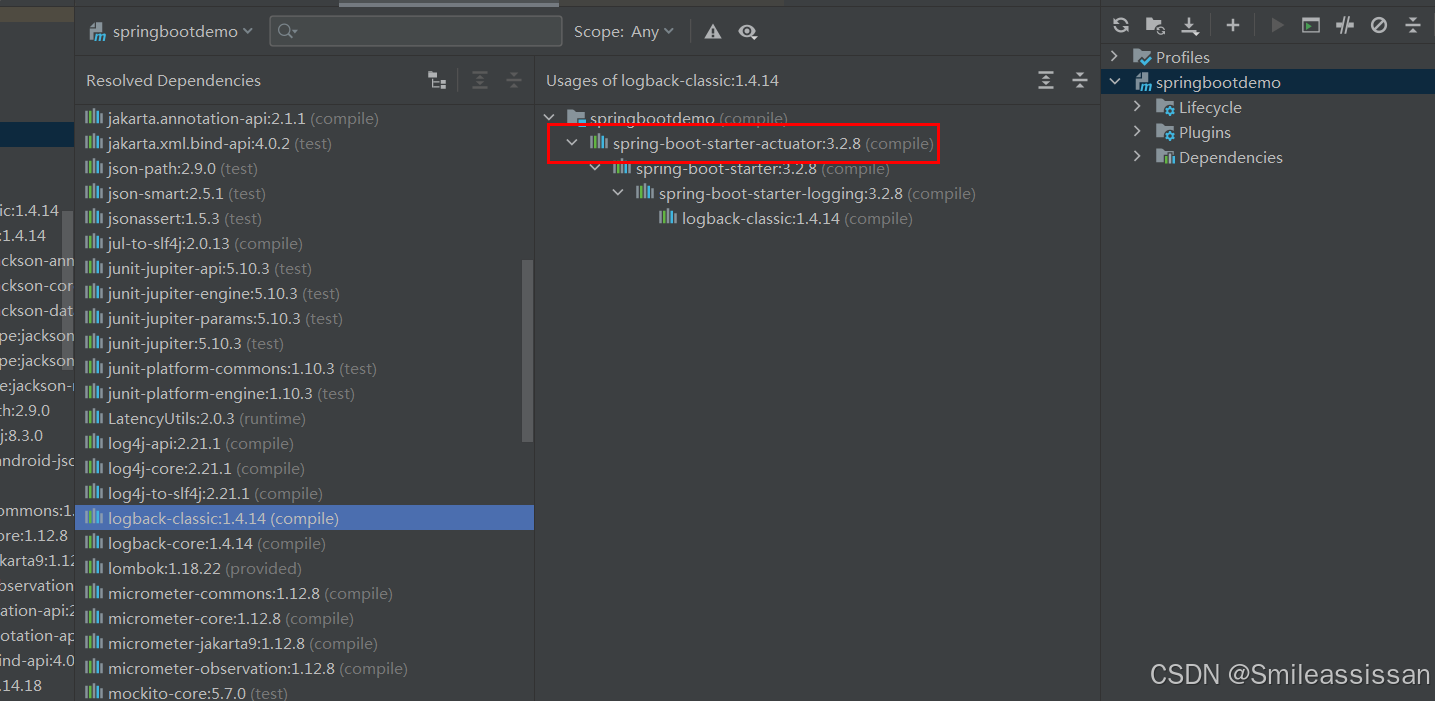Select Profiles folder icon
The image size is (1435, 701).
click(x=1142, y=57)
